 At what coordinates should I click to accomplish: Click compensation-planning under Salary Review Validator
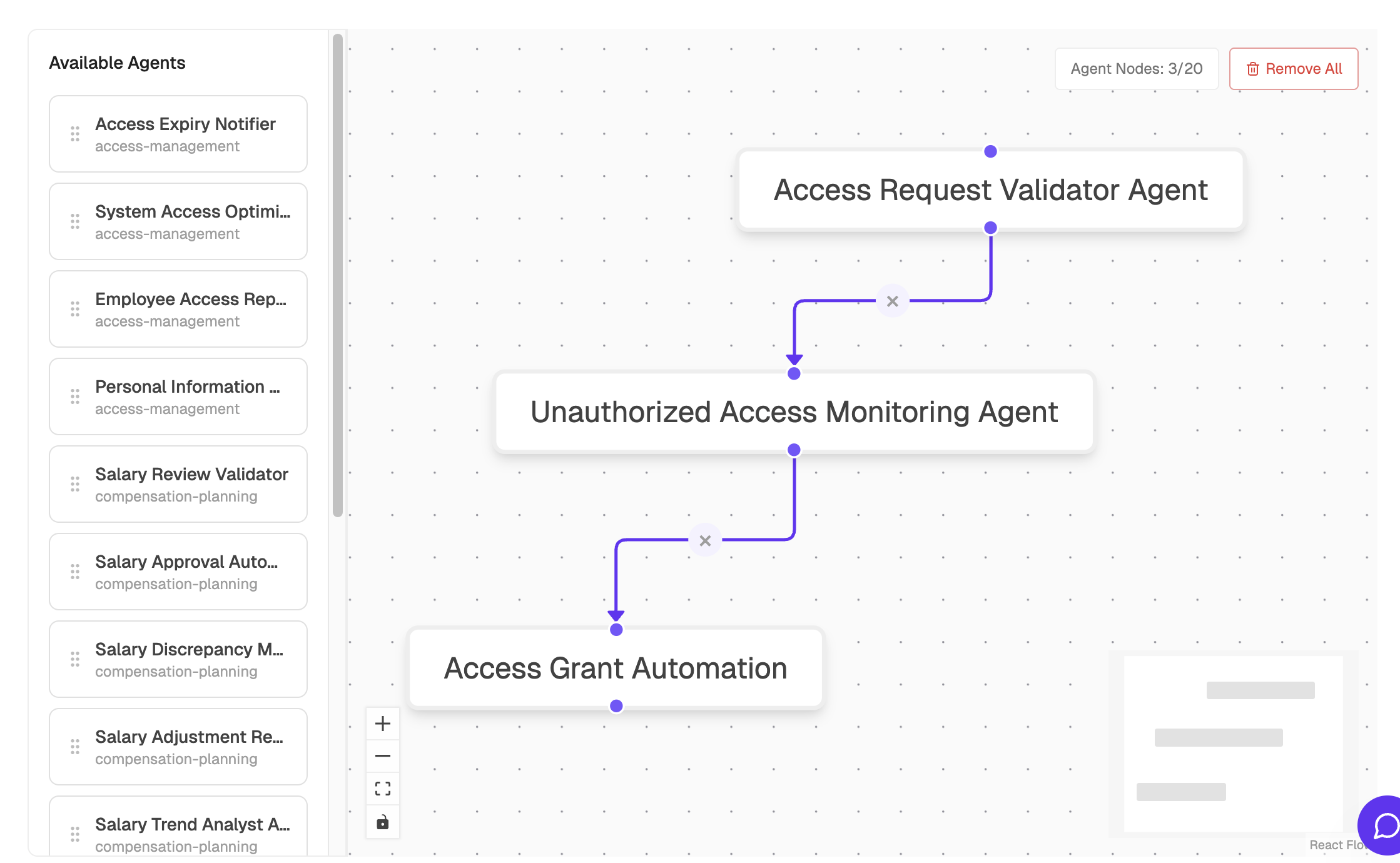(x=176, y=497)
